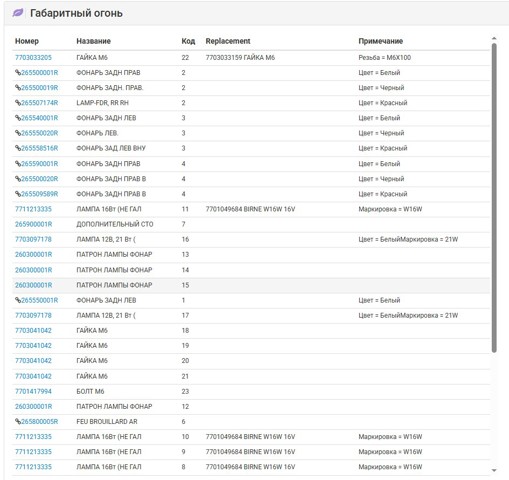
Task: Click the purple leaf icon beside Габаритный огонь
Action: [x=18, y=13]
